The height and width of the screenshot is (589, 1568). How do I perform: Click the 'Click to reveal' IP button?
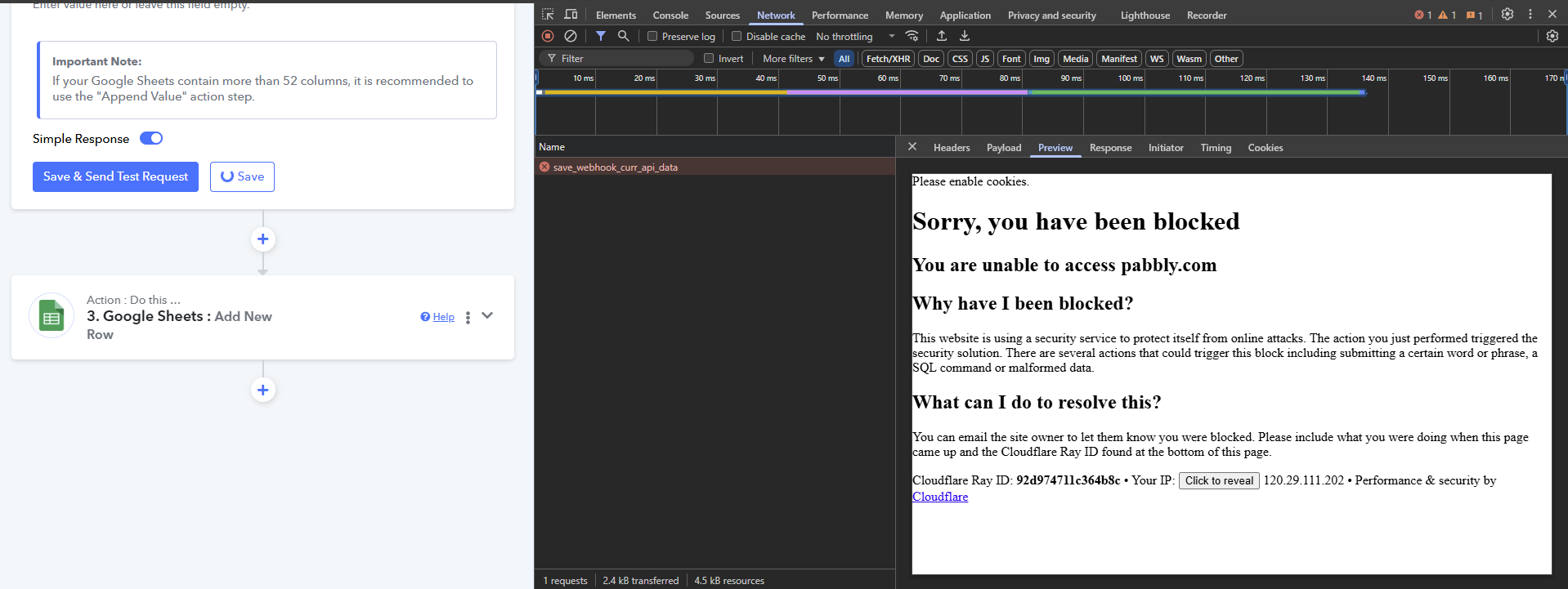coord(1219,480)
